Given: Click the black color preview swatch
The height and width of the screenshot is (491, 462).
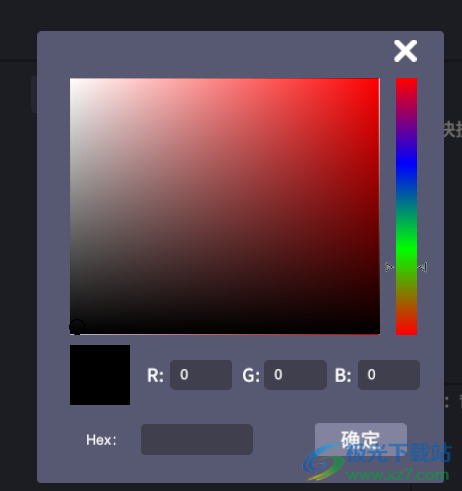Looking at the screenshot, I should coord(100,375).
